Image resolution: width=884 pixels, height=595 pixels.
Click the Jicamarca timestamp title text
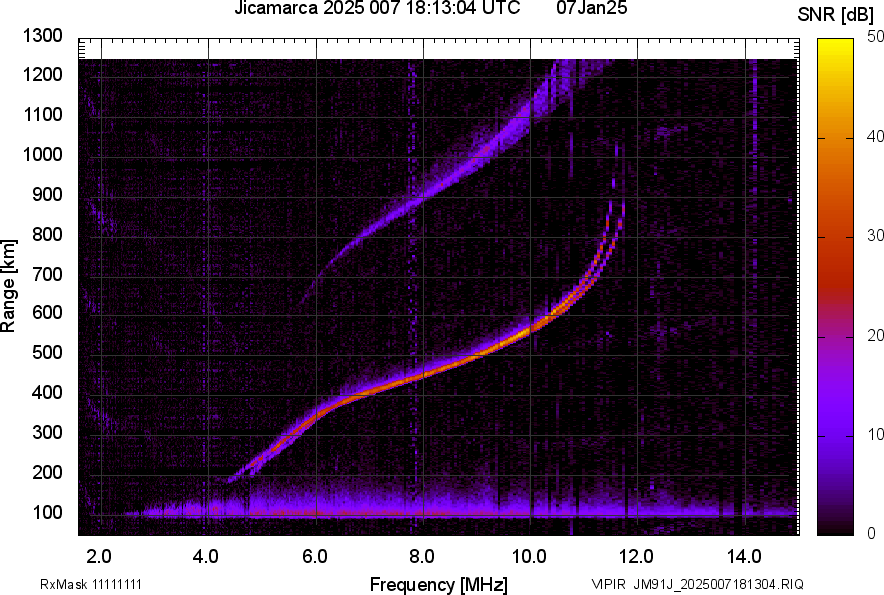(377, 8)
